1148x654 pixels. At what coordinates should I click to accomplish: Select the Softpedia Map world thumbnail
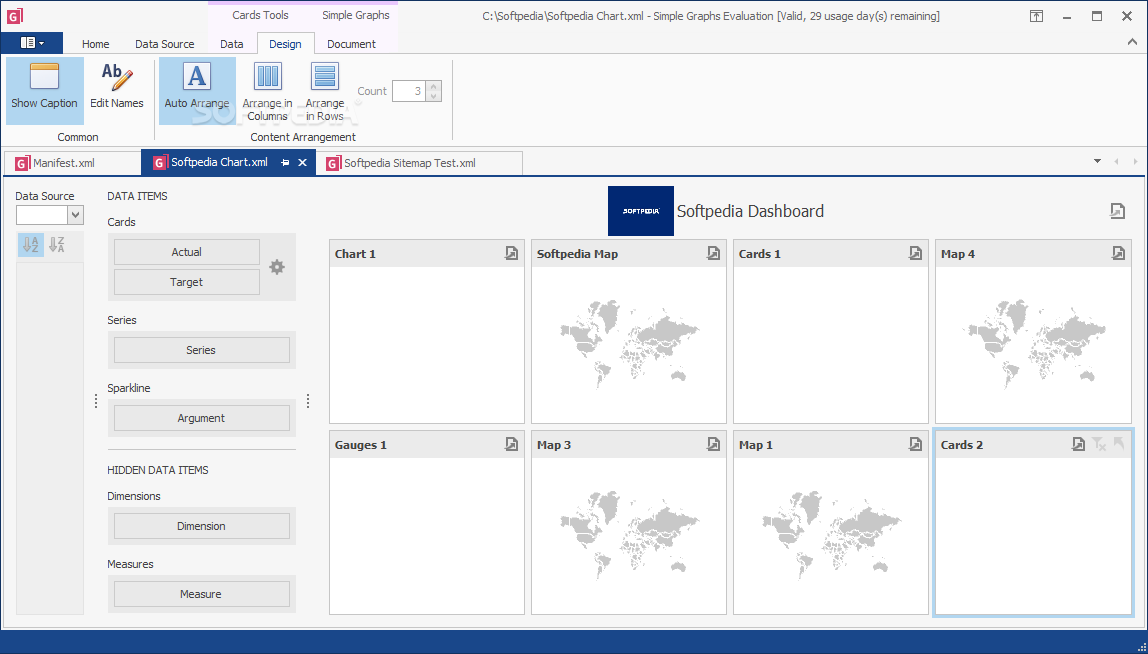[x=629, y=344]
